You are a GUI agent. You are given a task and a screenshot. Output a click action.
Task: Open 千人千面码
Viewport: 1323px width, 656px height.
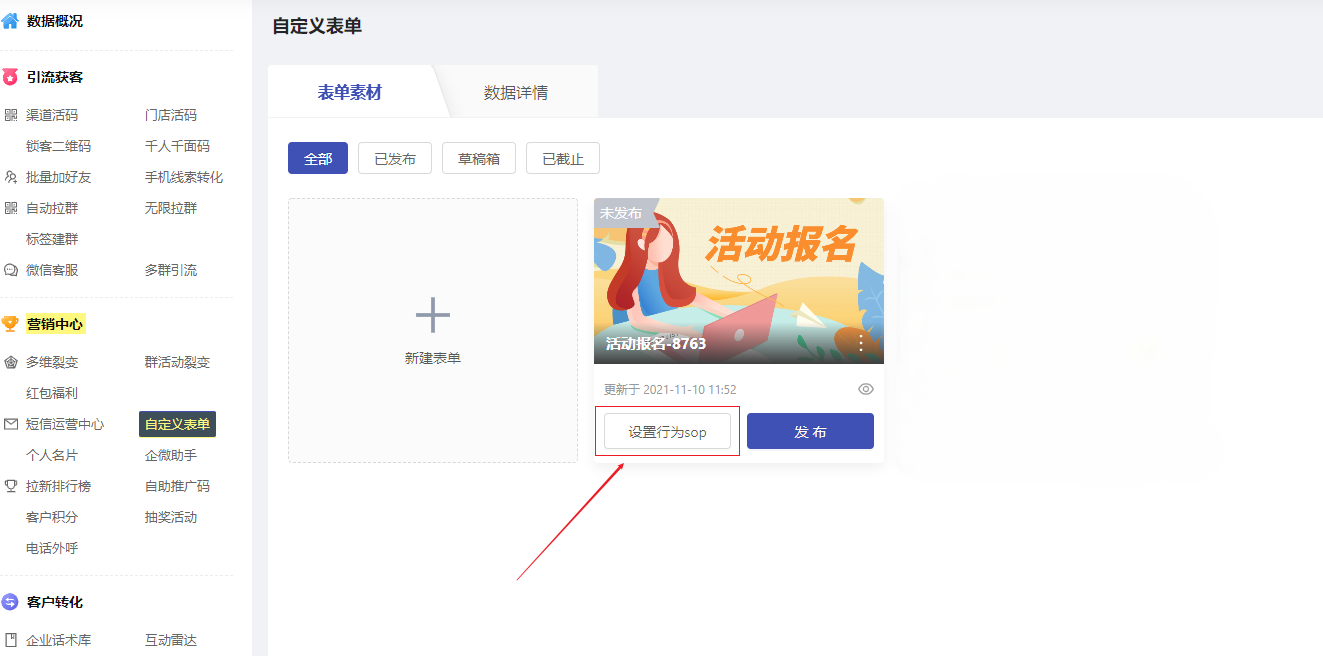[x=177, y=146]
